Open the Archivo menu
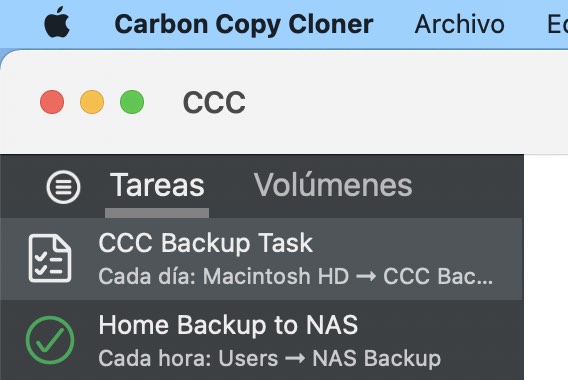Screen dimensions: 568x380 (x=459, y=24)
